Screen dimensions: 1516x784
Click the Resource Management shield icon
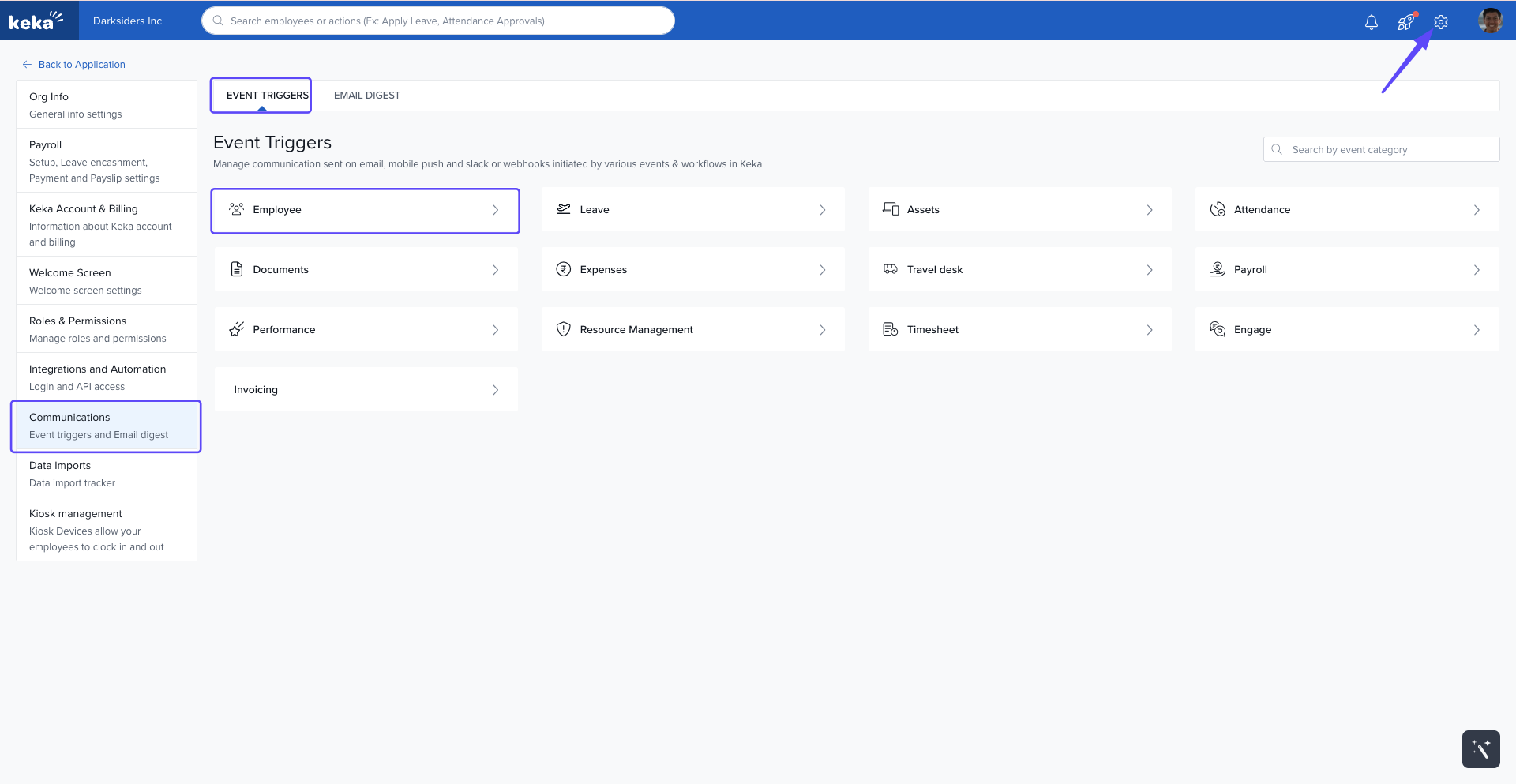click(x=563, y=329)
